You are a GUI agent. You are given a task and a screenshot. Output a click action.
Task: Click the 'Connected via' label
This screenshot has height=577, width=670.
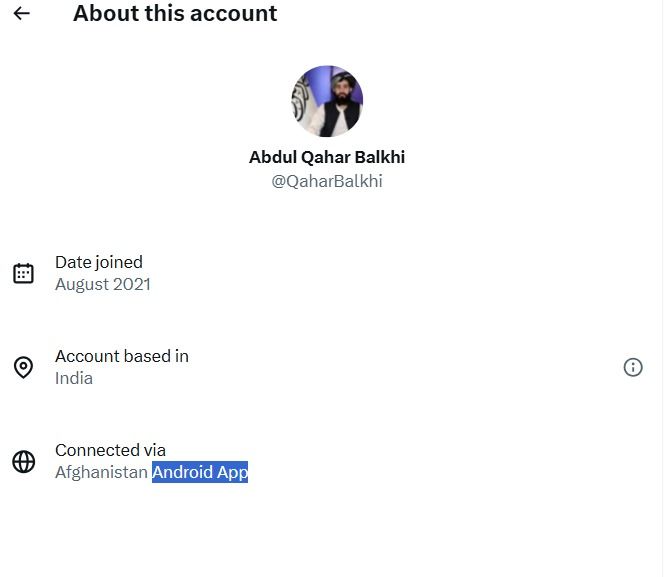(110, 450)
